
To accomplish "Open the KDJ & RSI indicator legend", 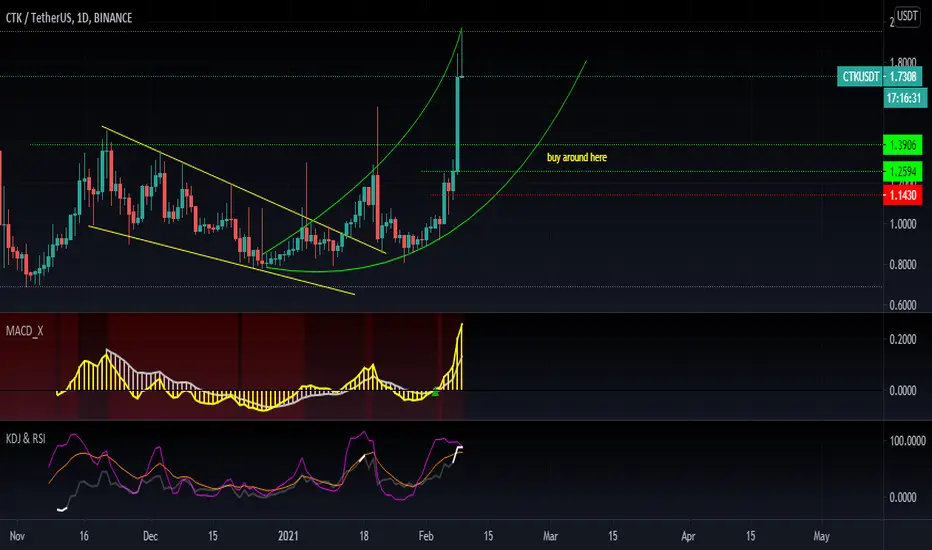I will [x=26, y=439].
